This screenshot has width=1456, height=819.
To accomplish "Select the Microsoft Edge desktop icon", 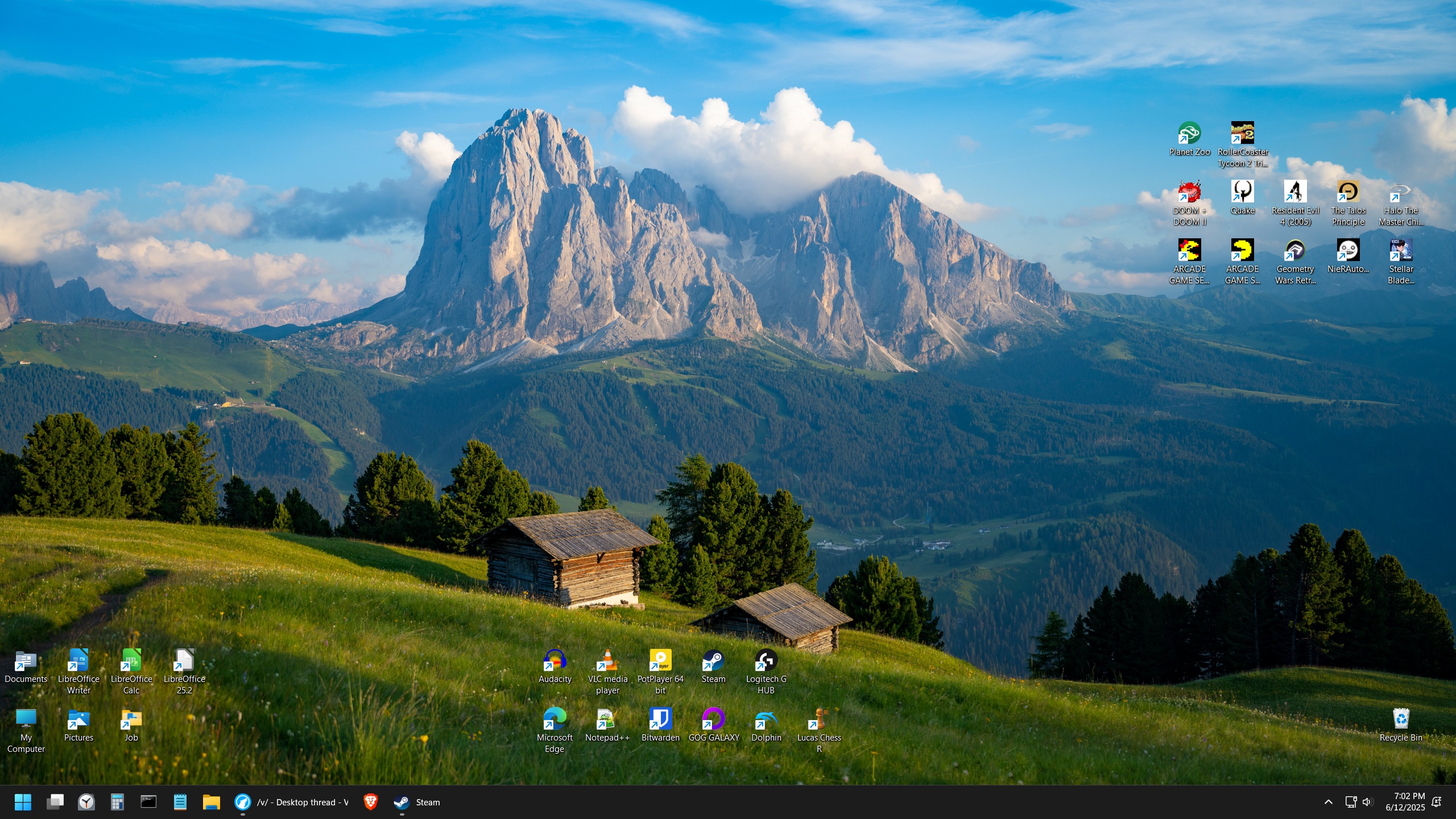I will [555, 730].
